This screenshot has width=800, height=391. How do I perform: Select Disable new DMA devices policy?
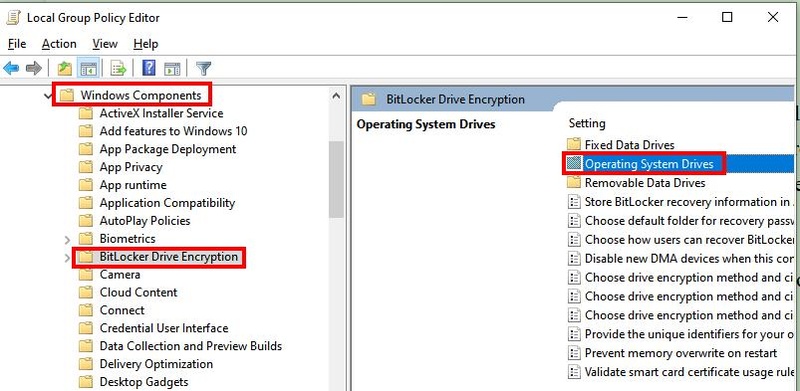click(688, 258)
